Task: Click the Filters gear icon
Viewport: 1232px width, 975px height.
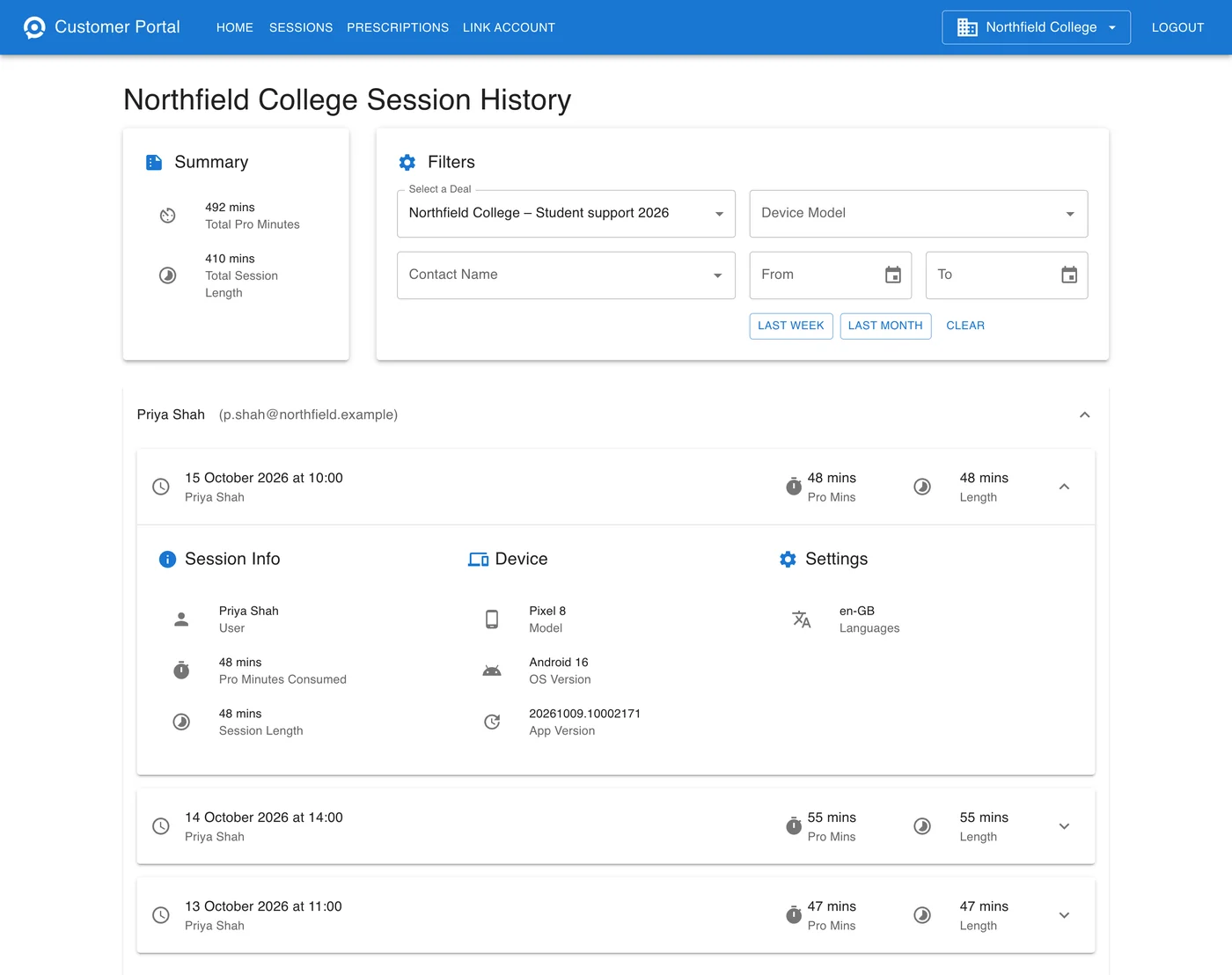Action: [407, 162]
